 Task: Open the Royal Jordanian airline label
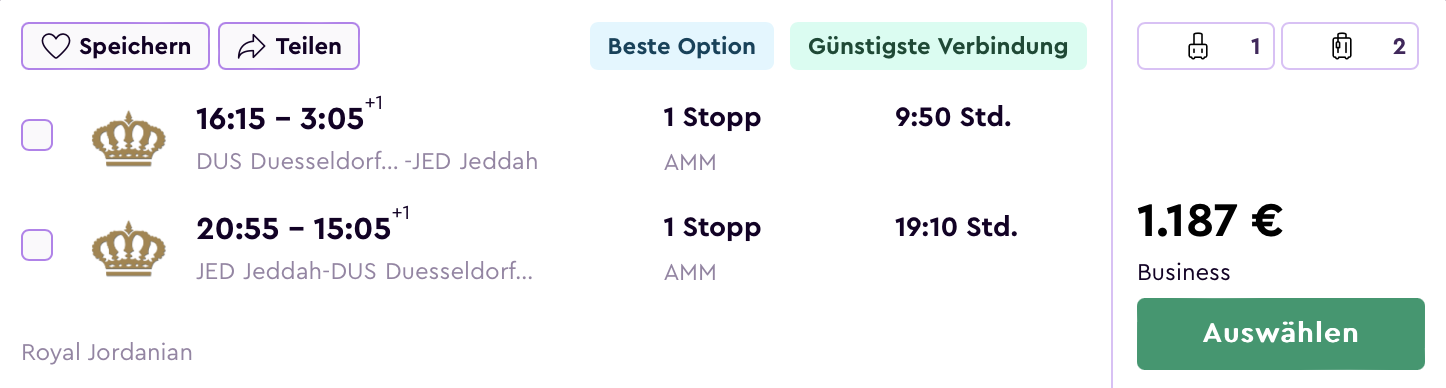tap(107, 352)
